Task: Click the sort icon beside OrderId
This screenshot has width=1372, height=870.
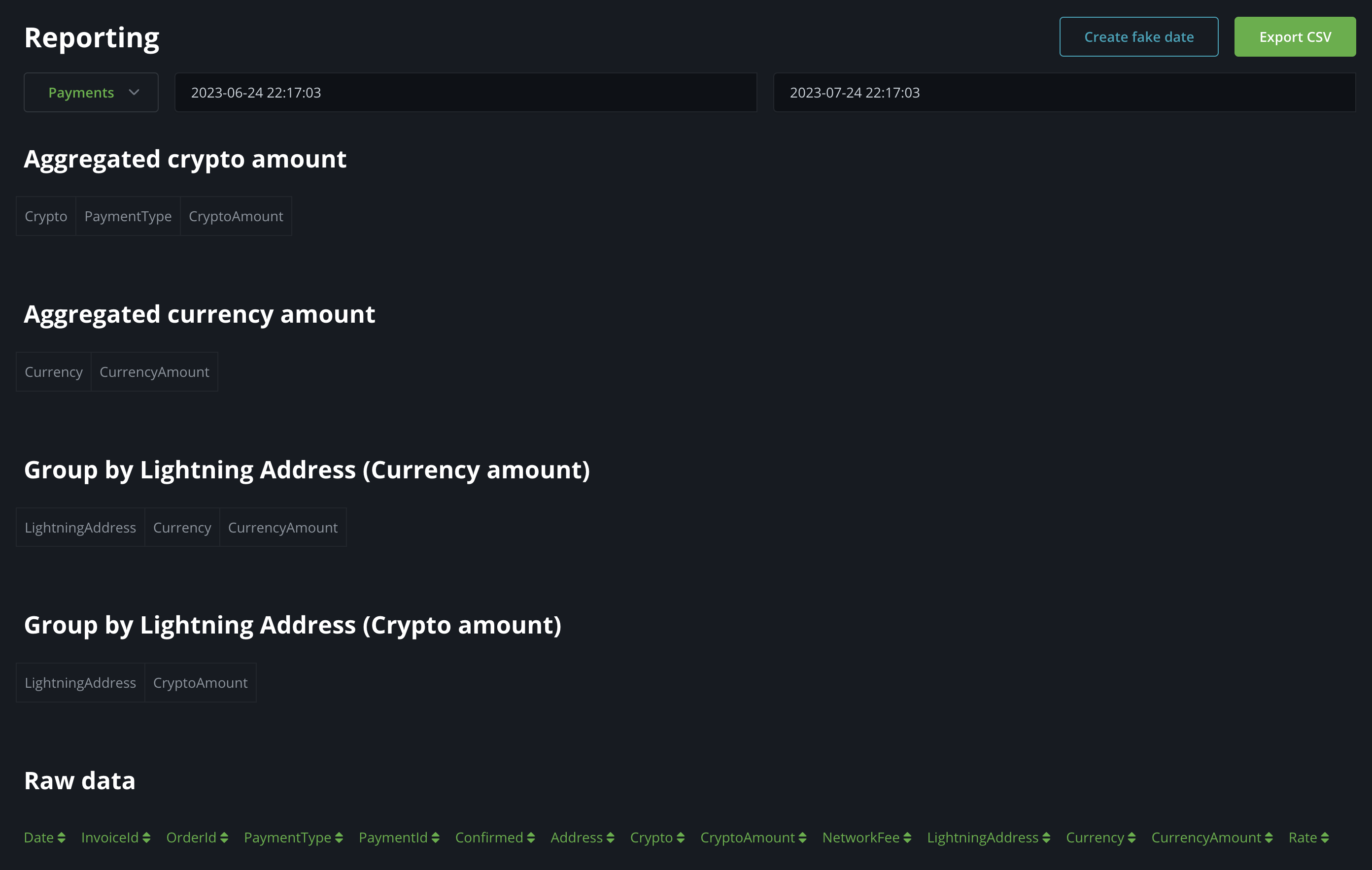Action: 225,837
